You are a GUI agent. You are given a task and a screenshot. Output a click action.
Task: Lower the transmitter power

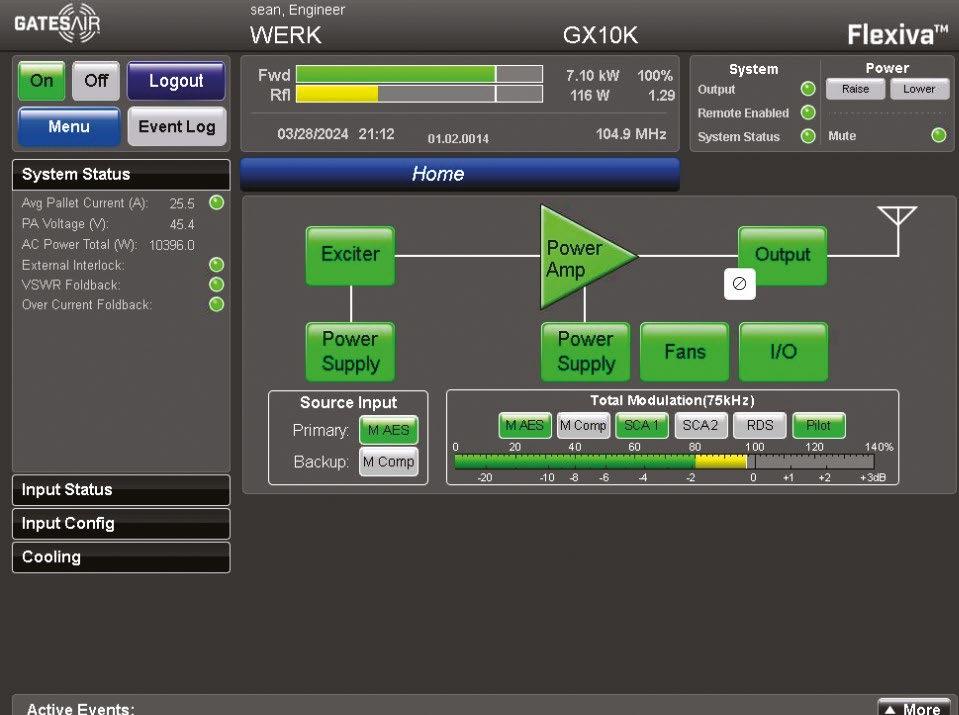coord(919,89)
